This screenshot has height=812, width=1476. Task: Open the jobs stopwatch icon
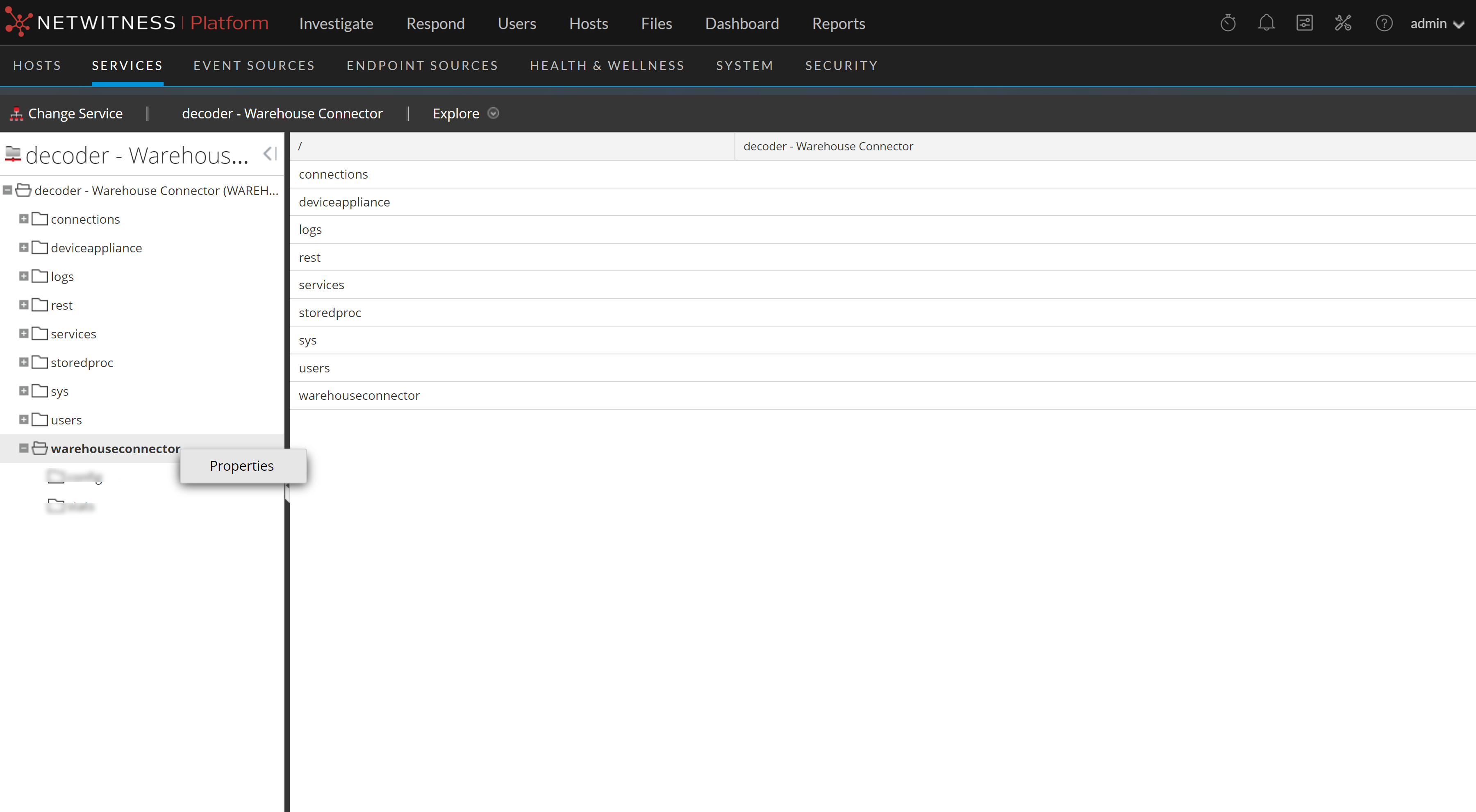pyautogui.click(x=1228, y=23)
